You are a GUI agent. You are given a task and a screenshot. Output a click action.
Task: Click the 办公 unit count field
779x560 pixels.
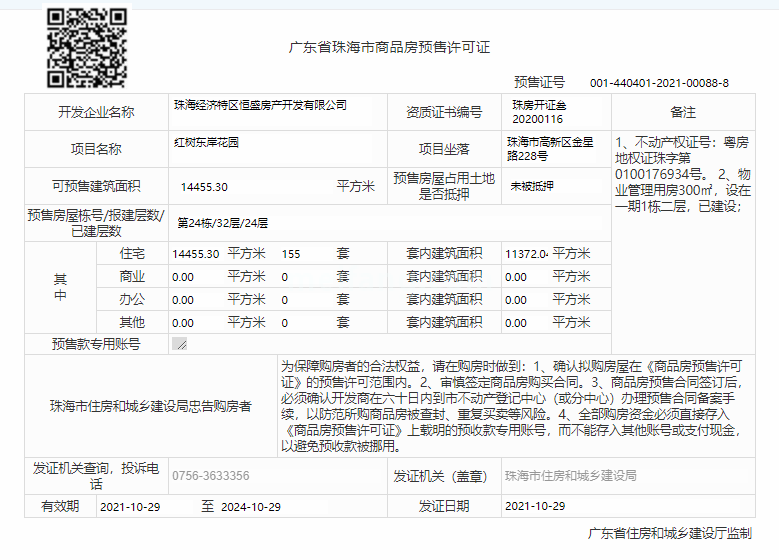285,300
